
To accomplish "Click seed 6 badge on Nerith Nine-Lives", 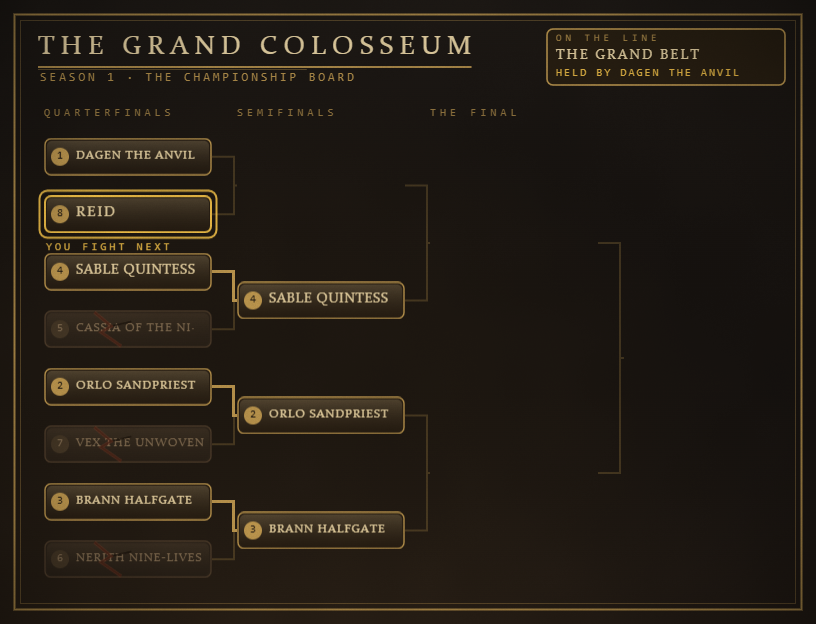I will (60, 558).
